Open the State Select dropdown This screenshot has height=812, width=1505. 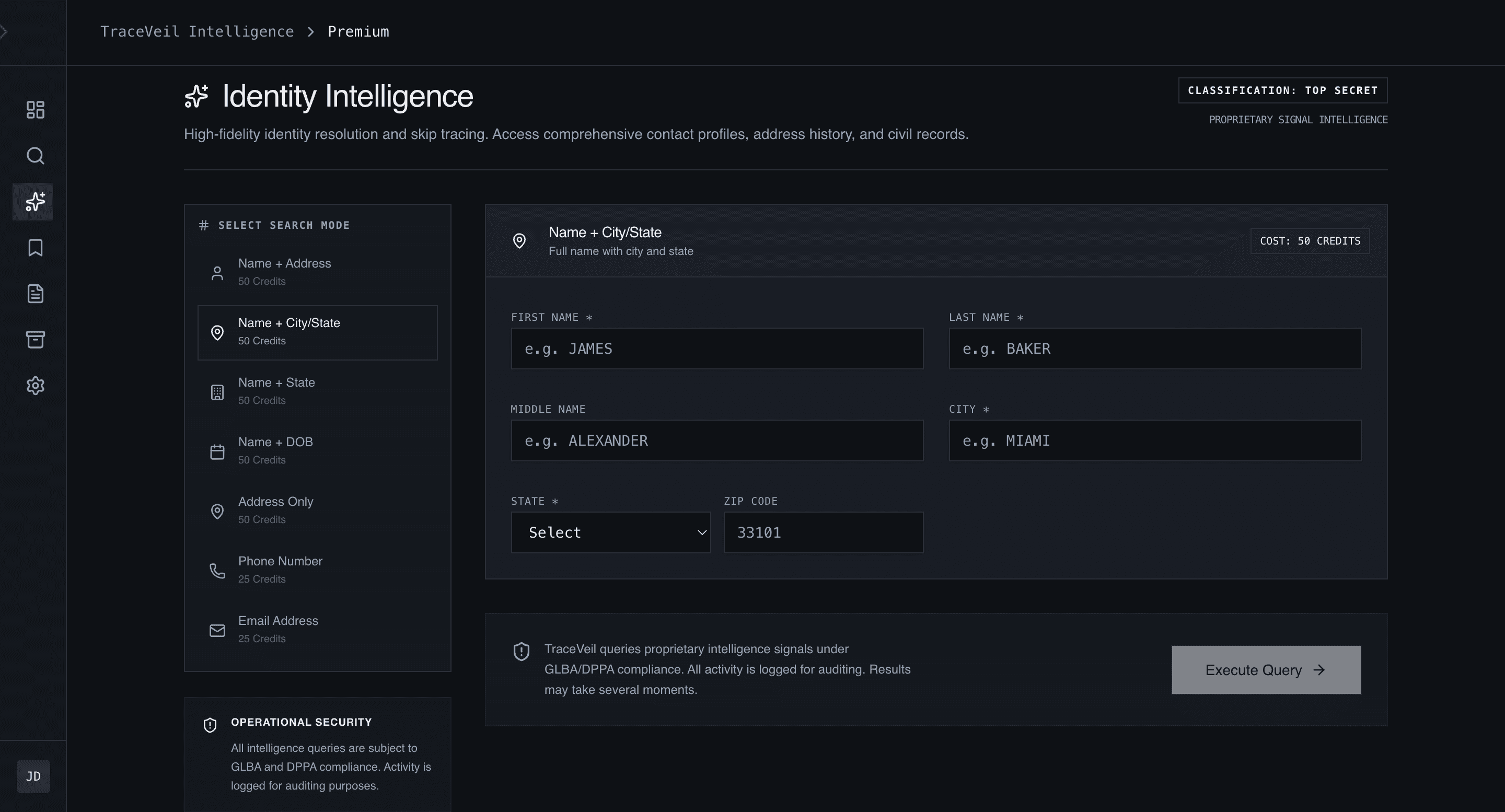tap(610, 532)
